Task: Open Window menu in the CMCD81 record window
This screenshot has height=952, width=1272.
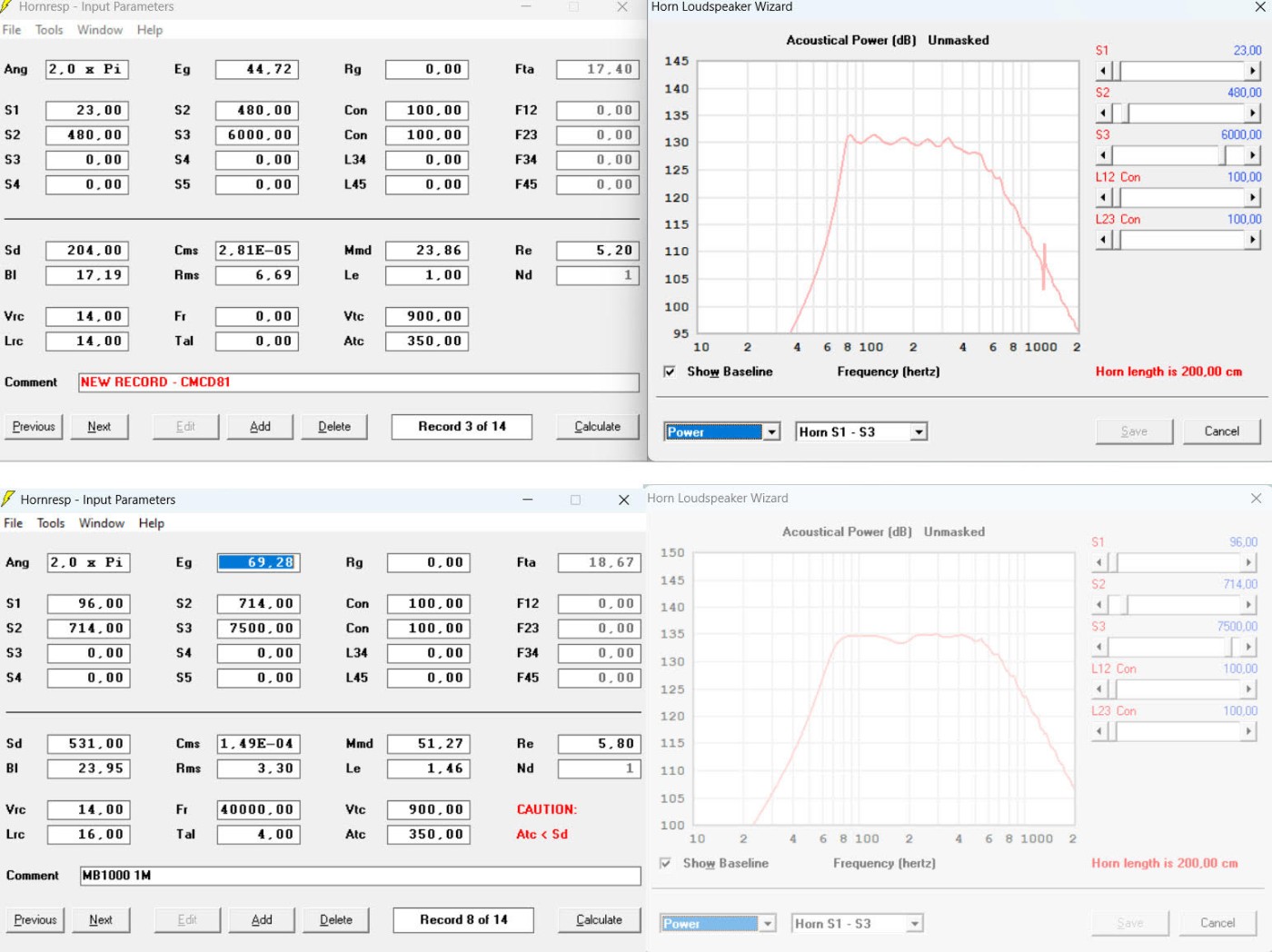Action: [99, 30]
